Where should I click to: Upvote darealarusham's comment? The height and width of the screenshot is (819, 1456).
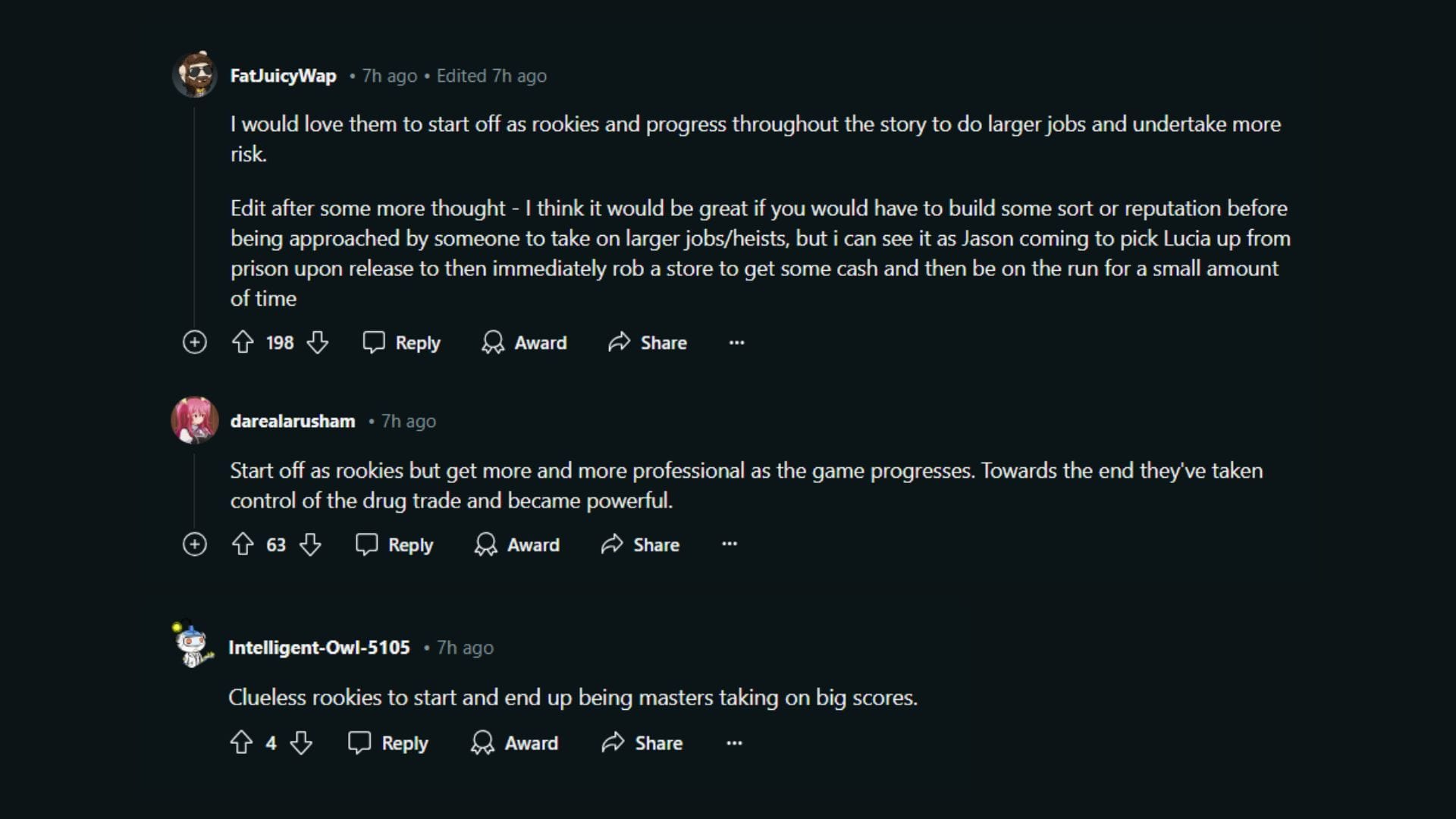click(243, 544)
